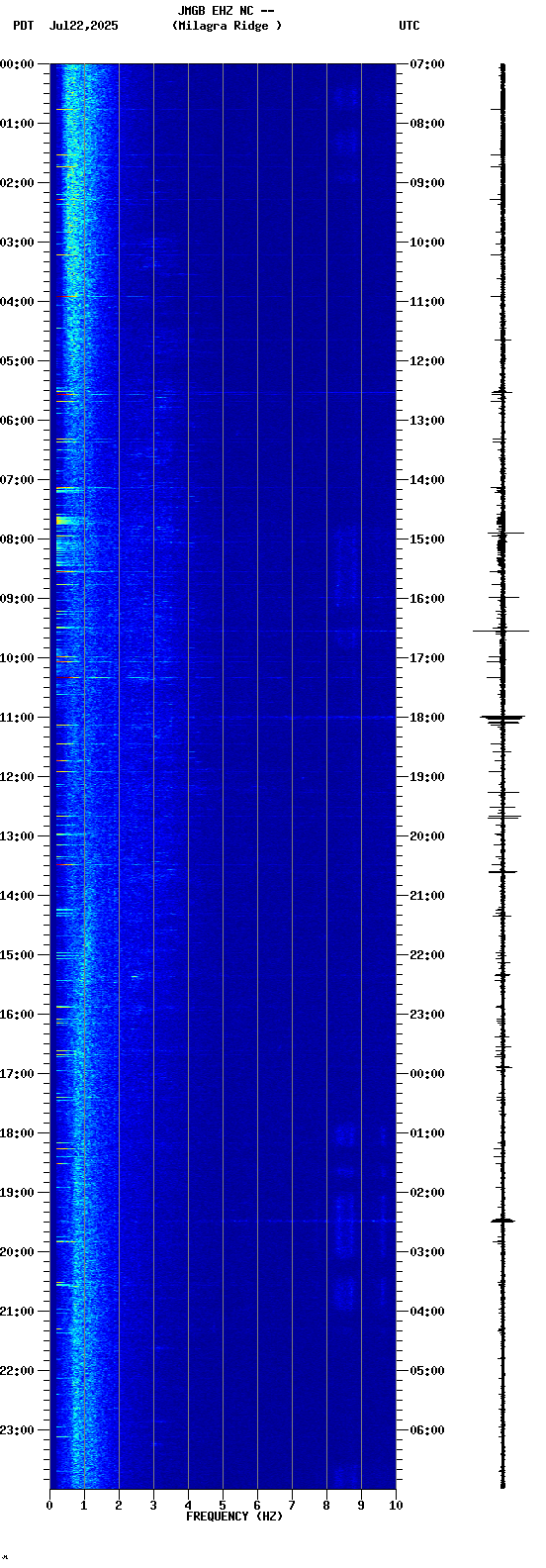Screen dimensions: 546x1568
Task: Click the 00:00 PDT time label
Action: [x=17, y=64]
